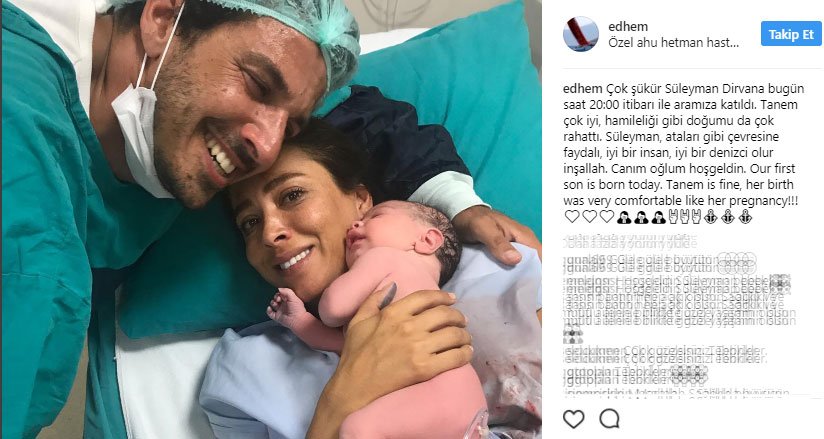Image resolution: width=824 pixels, height=439 pixels.
Task: Select the 'Hoşgeldin Süleyman bebek' comment text
Action: coord(692,285)
